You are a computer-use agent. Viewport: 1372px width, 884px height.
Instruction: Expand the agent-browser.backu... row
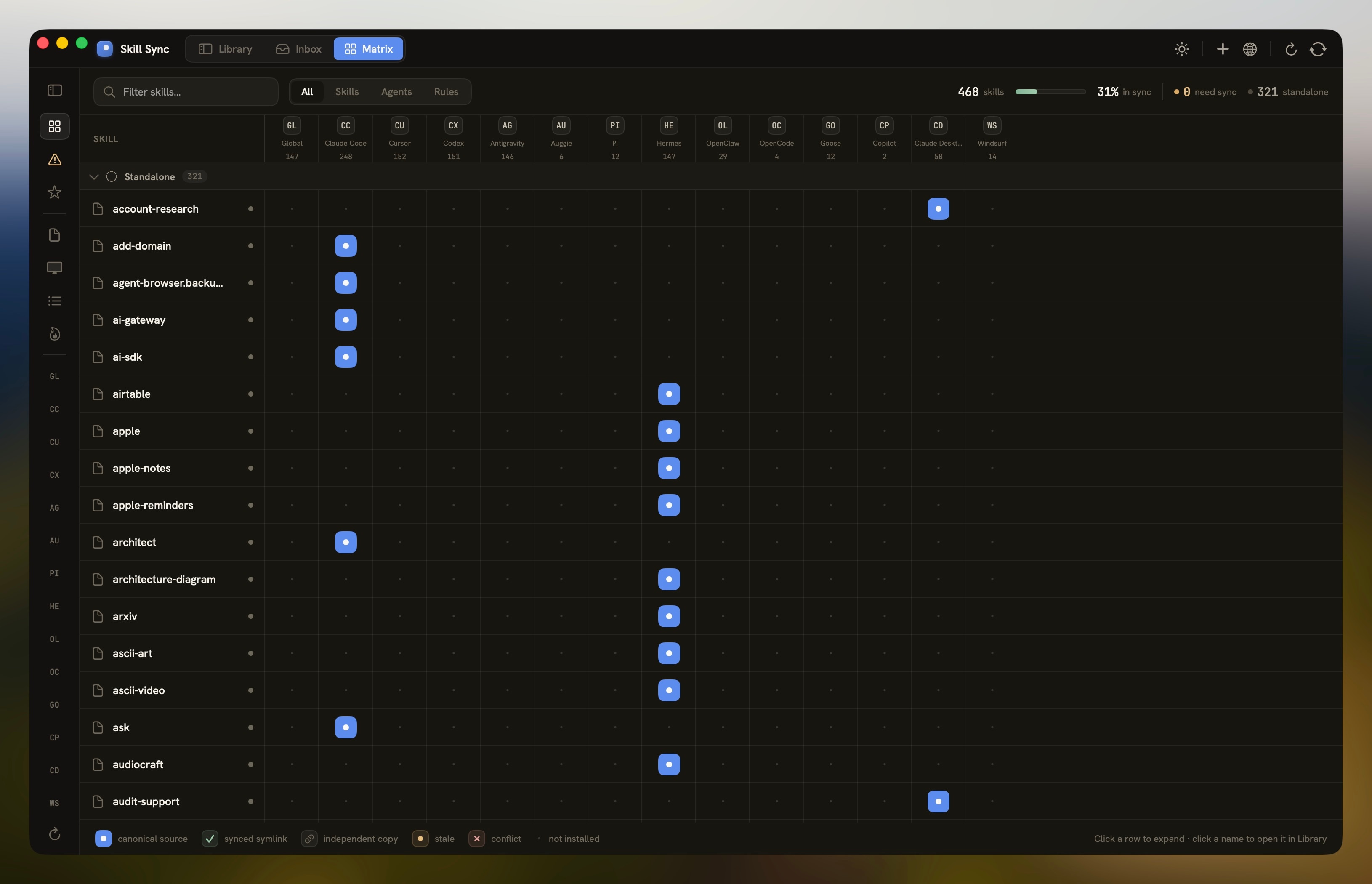pyautogui.click(x=710, y=283)
